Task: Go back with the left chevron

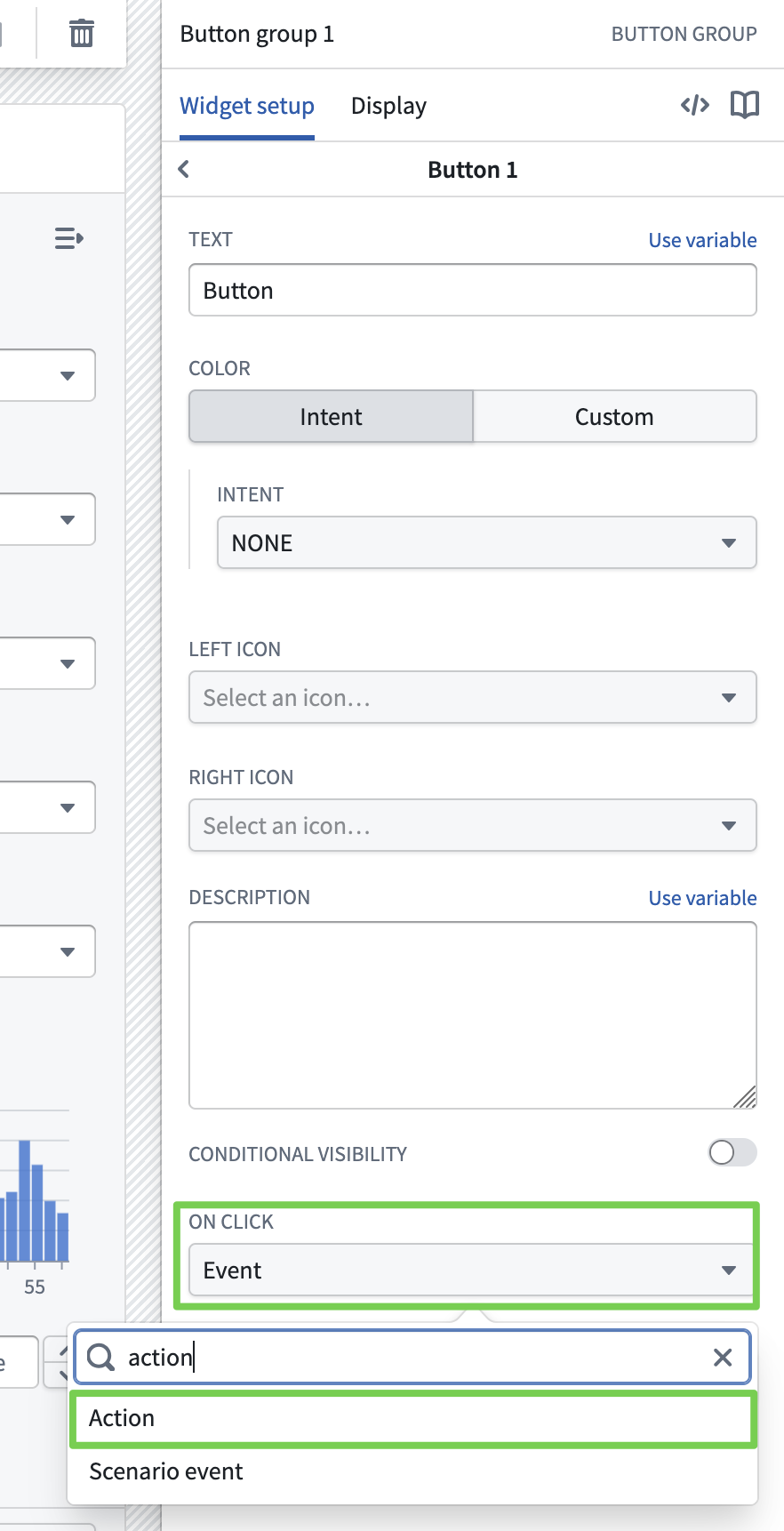Action: (184, 169)
